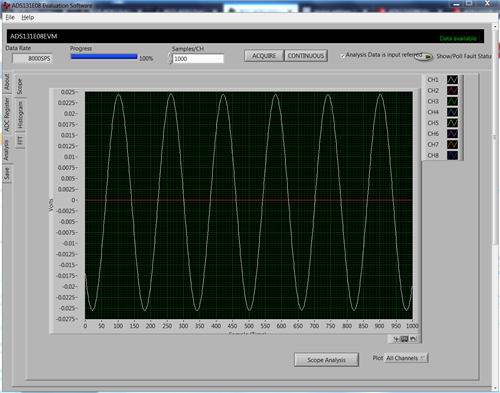Click the CH7 orange waveform legend icon
Viewport: 500px width, 393px height.
point(452,144)
